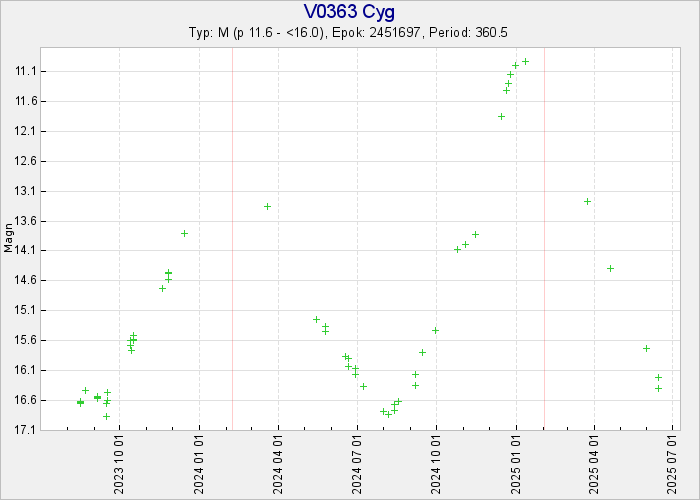700x500 pixels.
Task: Click the 15.1 magnitude axis label
Action: [25, 310]
